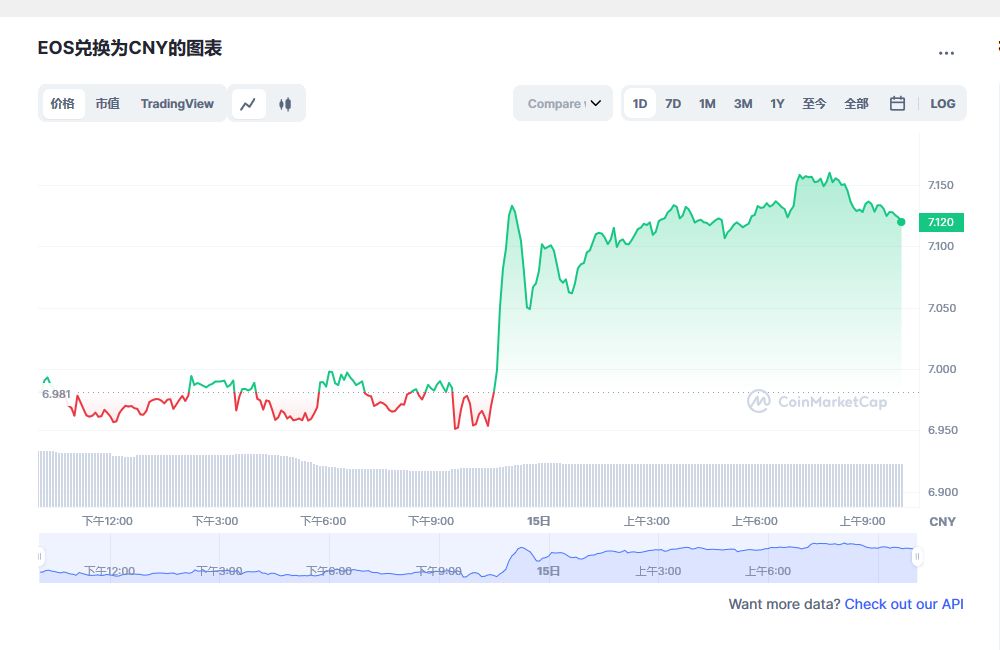Click the Compare dropdown chevron arrow
This screenshot has height=650, width=1000.
(596, 103)
